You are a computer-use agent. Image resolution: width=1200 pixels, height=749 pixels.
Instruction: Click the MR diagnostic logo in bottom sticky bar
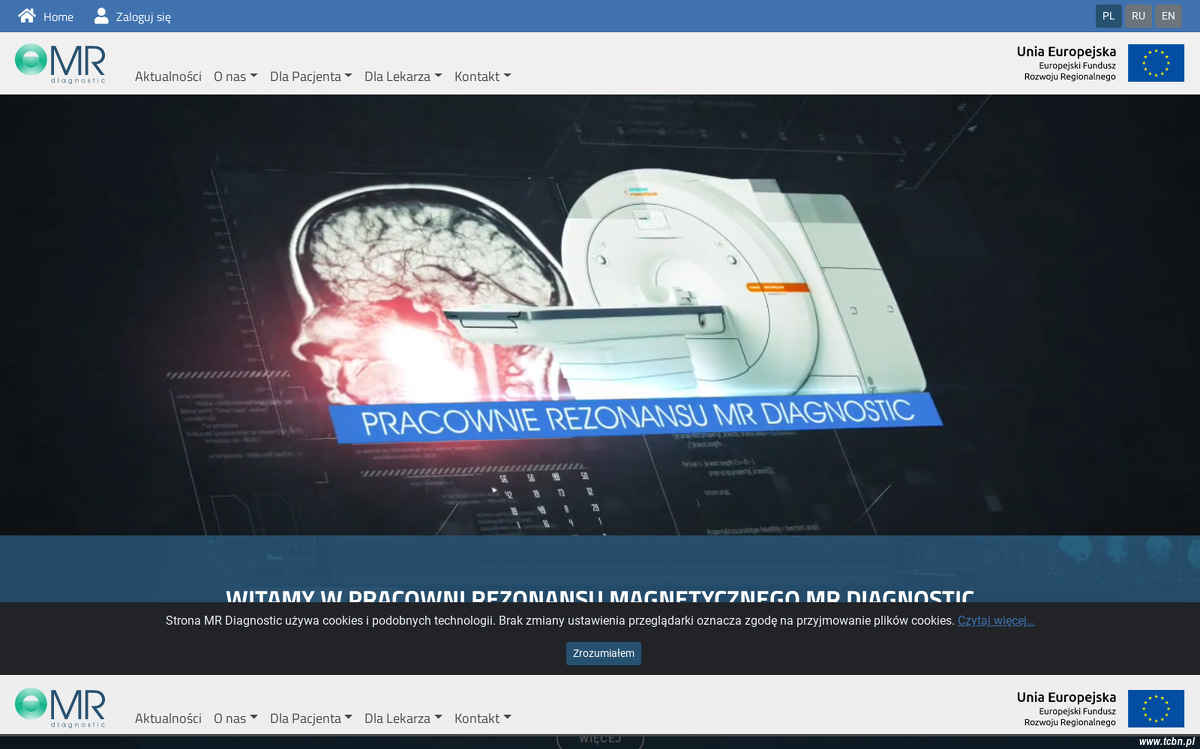point(60,707)
